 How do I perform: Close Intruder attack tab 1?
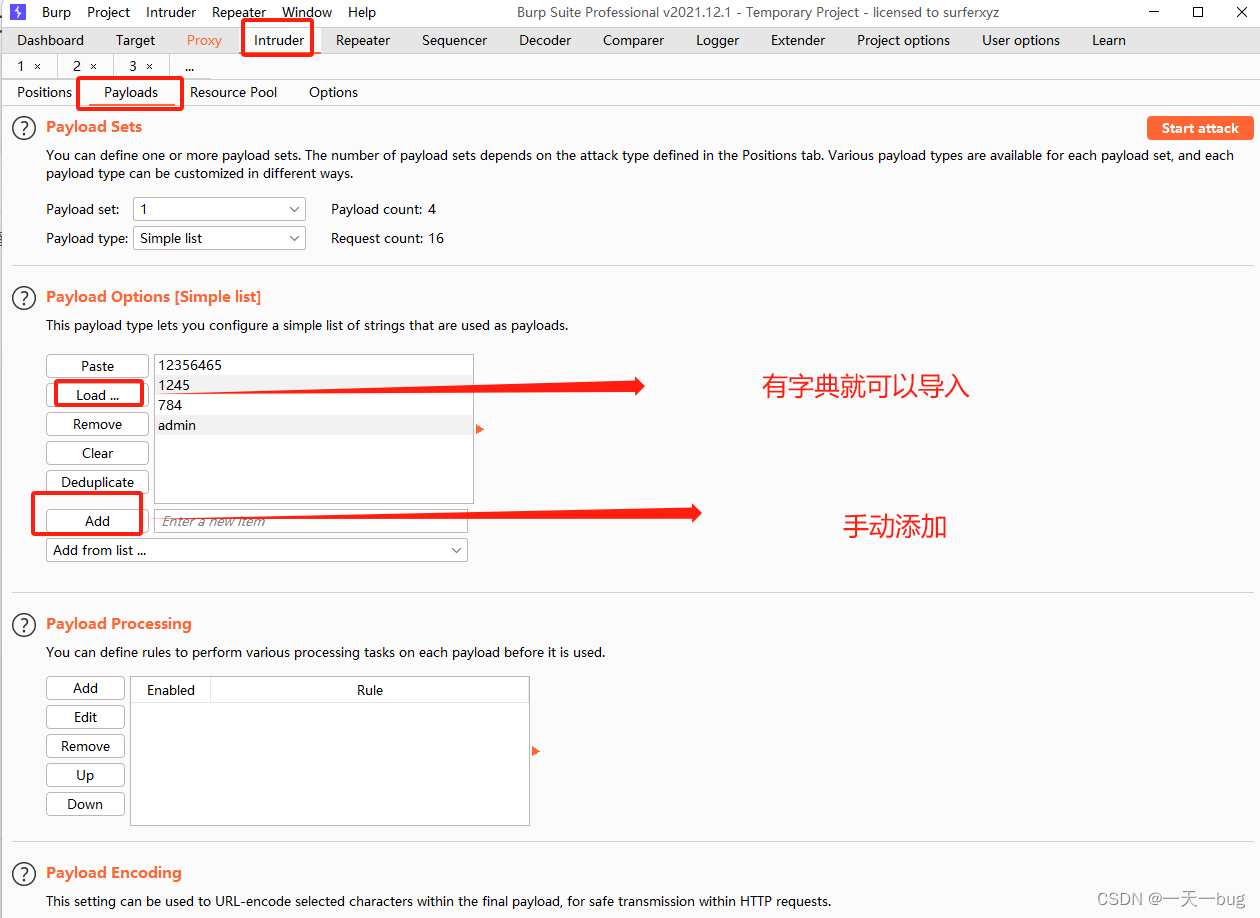[38, 66]
